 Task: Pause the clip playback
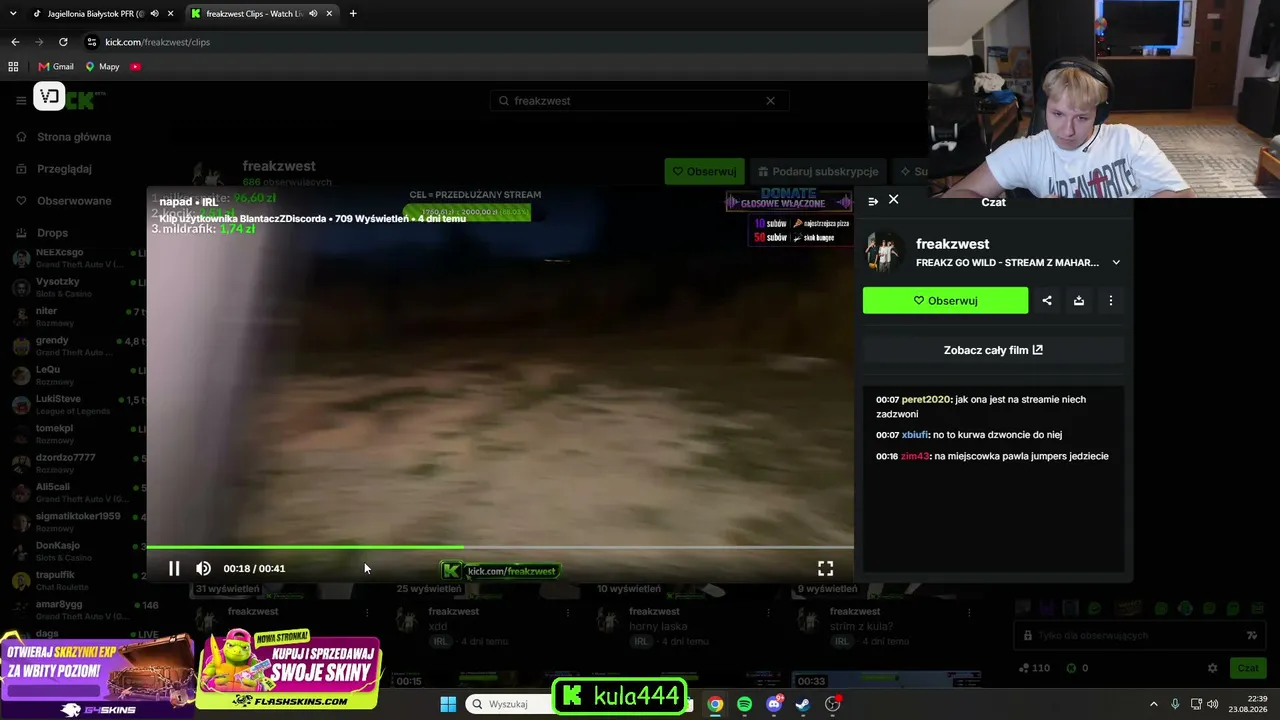click(174, 568)
